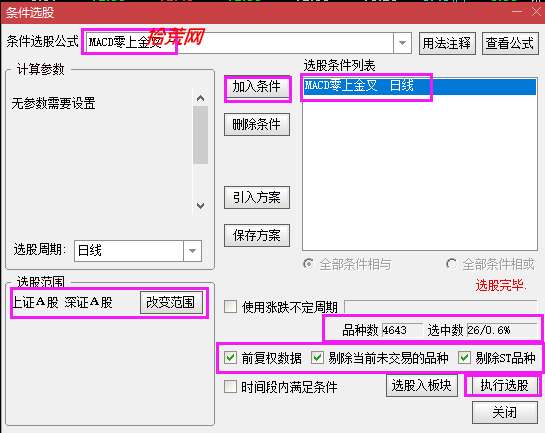545x433 pixels.
Task: Select the MACD零上金叉 日线 list row
Action: 420,86
